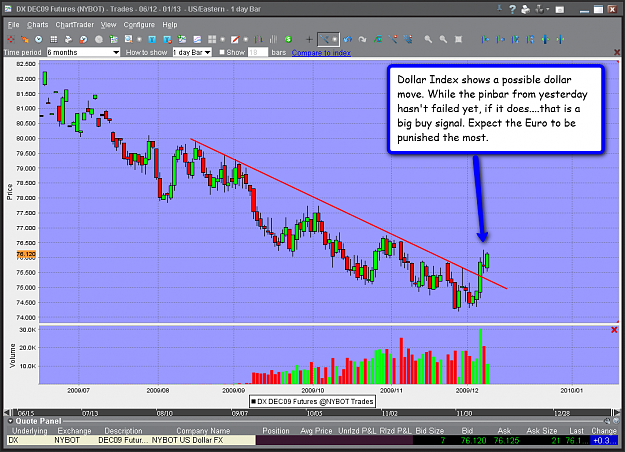625x452 pixels.
Task: Click the blue undo arrow icon
Action: (348, 39)
